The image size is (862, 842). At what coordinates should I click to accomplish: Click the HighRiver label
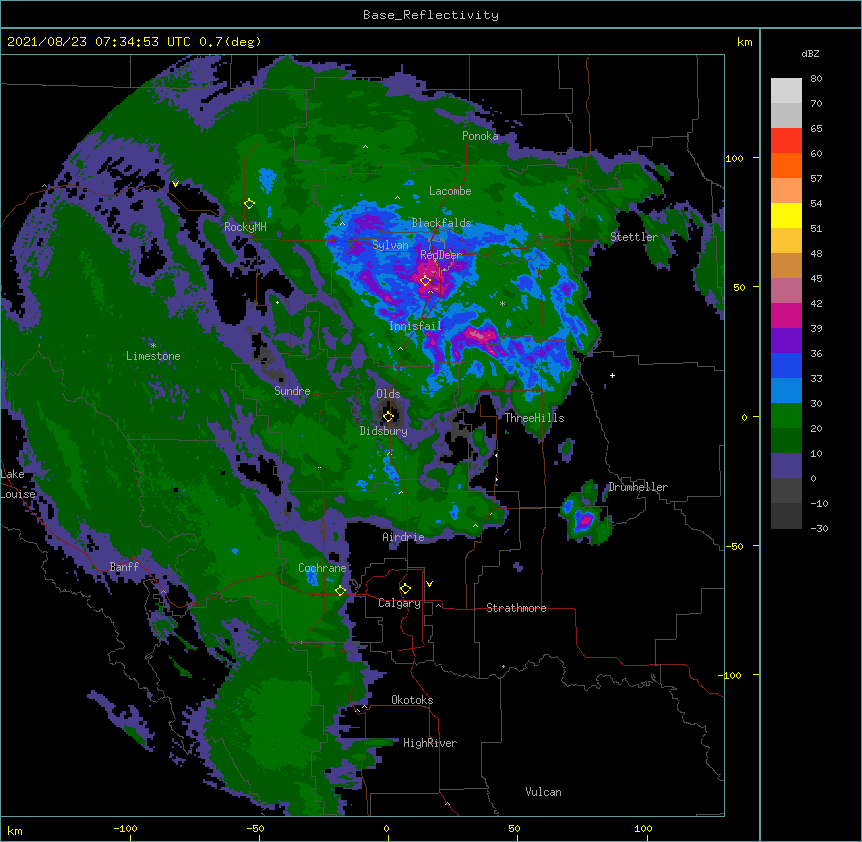[x=430, y=743]
